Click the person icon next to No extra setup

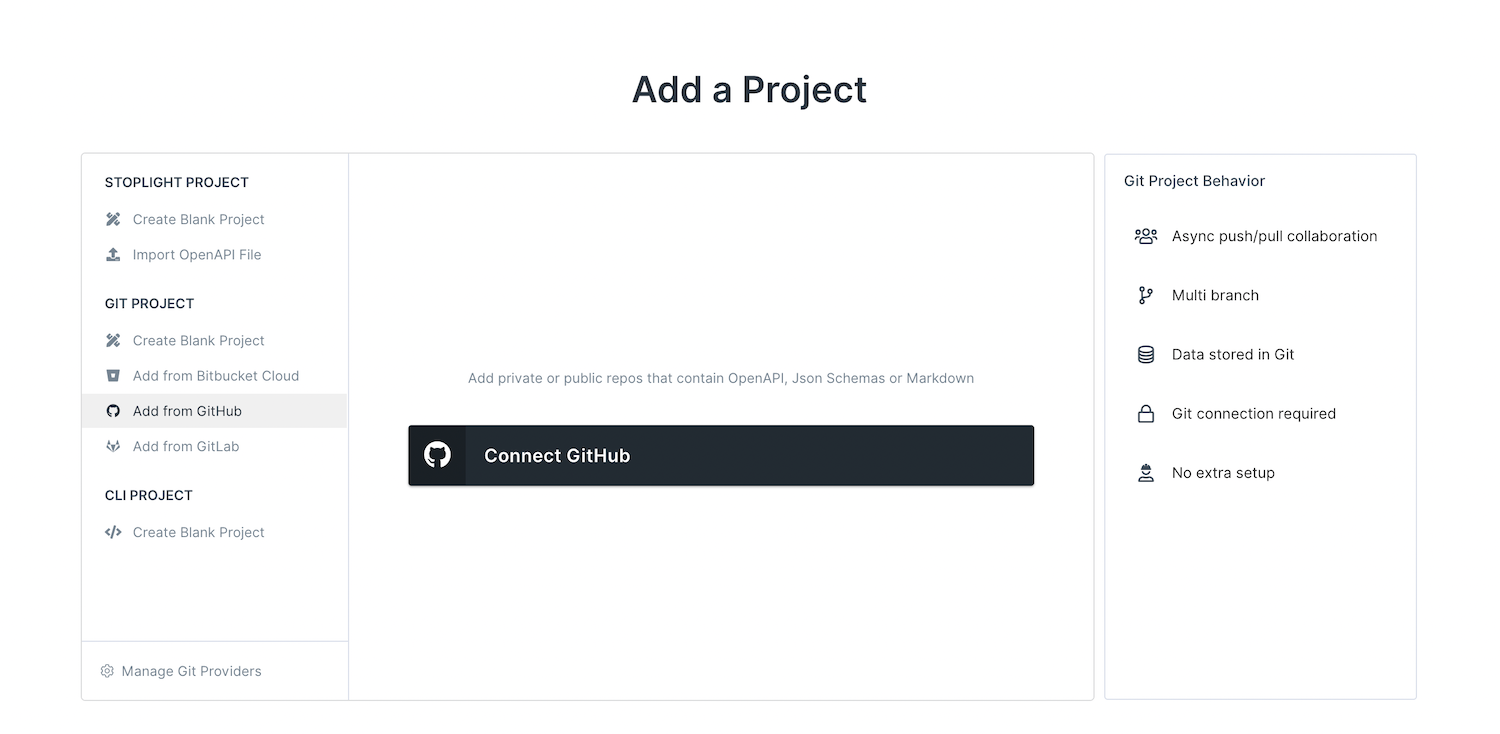tap(1145, 472)
